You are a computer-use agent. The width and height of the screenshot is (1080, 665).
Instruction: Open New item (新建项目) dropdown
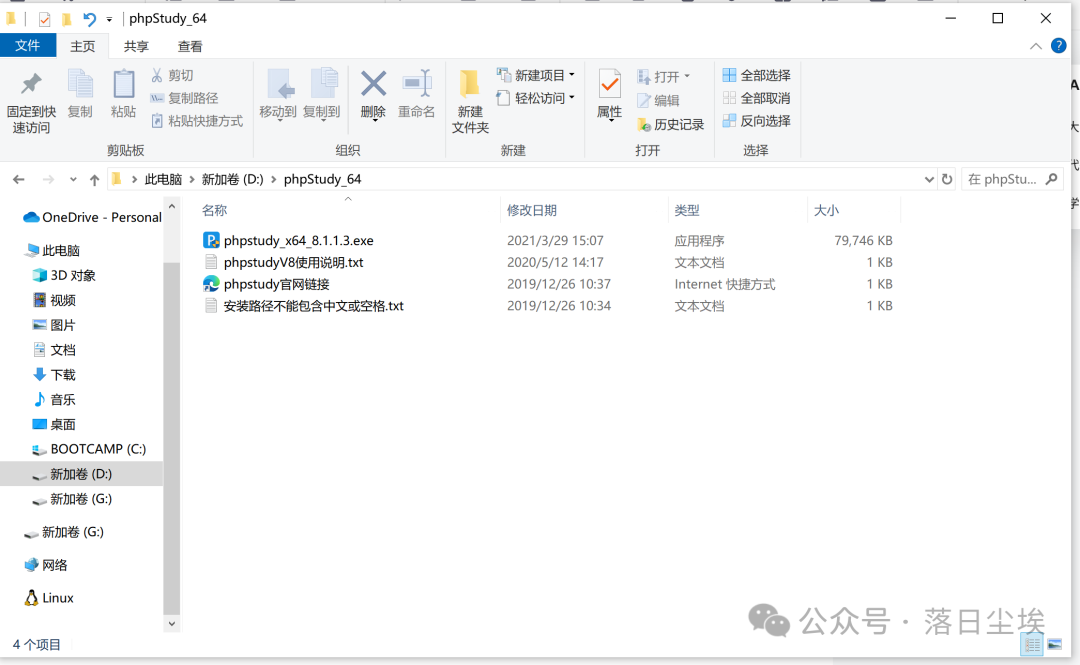coord(536,75)
